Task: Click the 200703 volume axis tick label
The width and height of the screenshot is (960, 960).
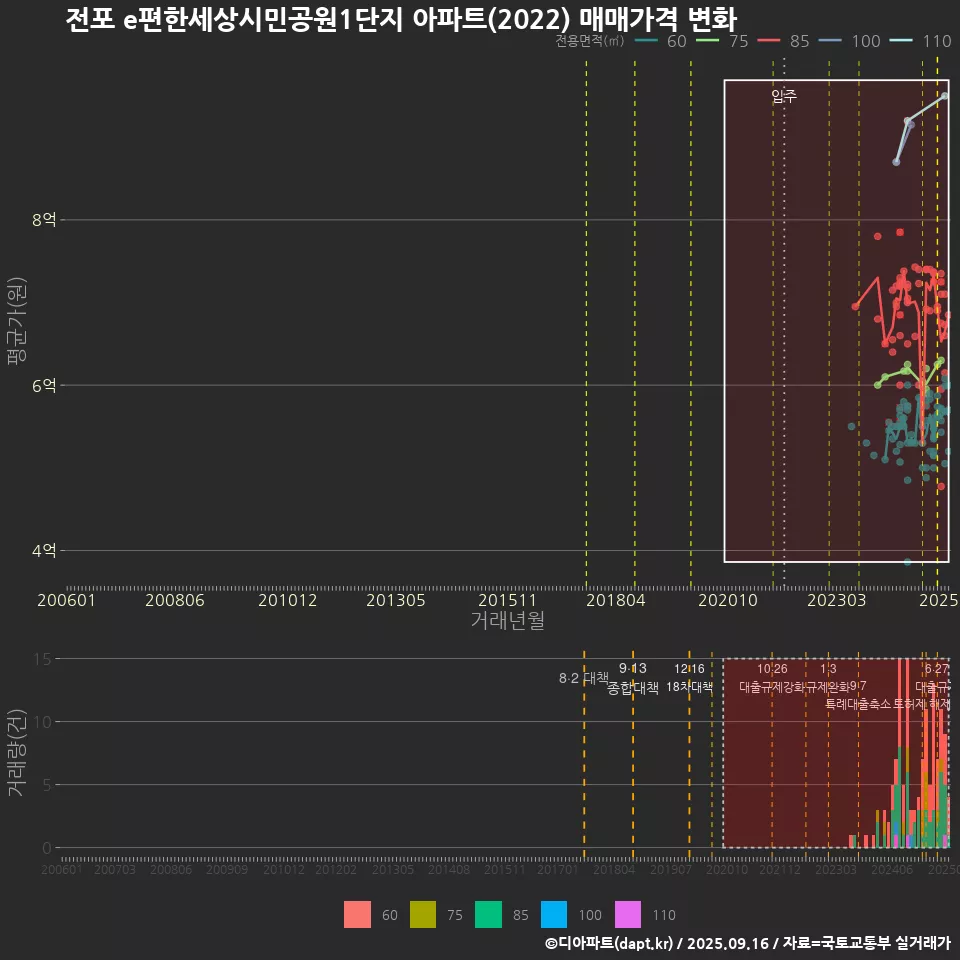Action: click(x=114, y=869)
